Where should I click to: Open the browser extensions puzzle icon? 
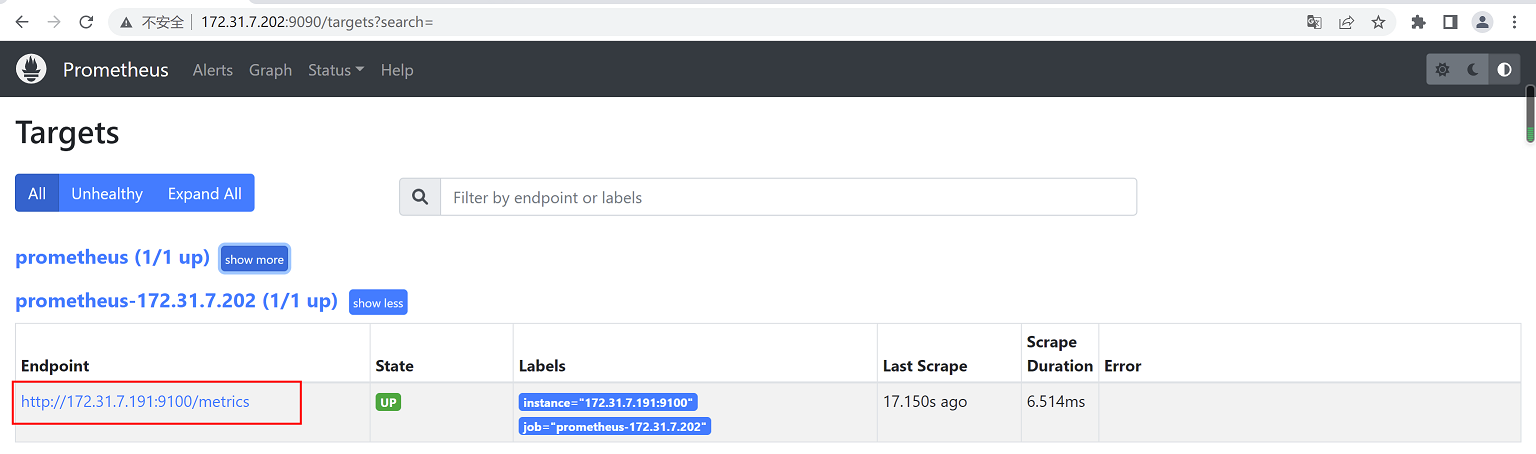click(x=1417, y=21)
